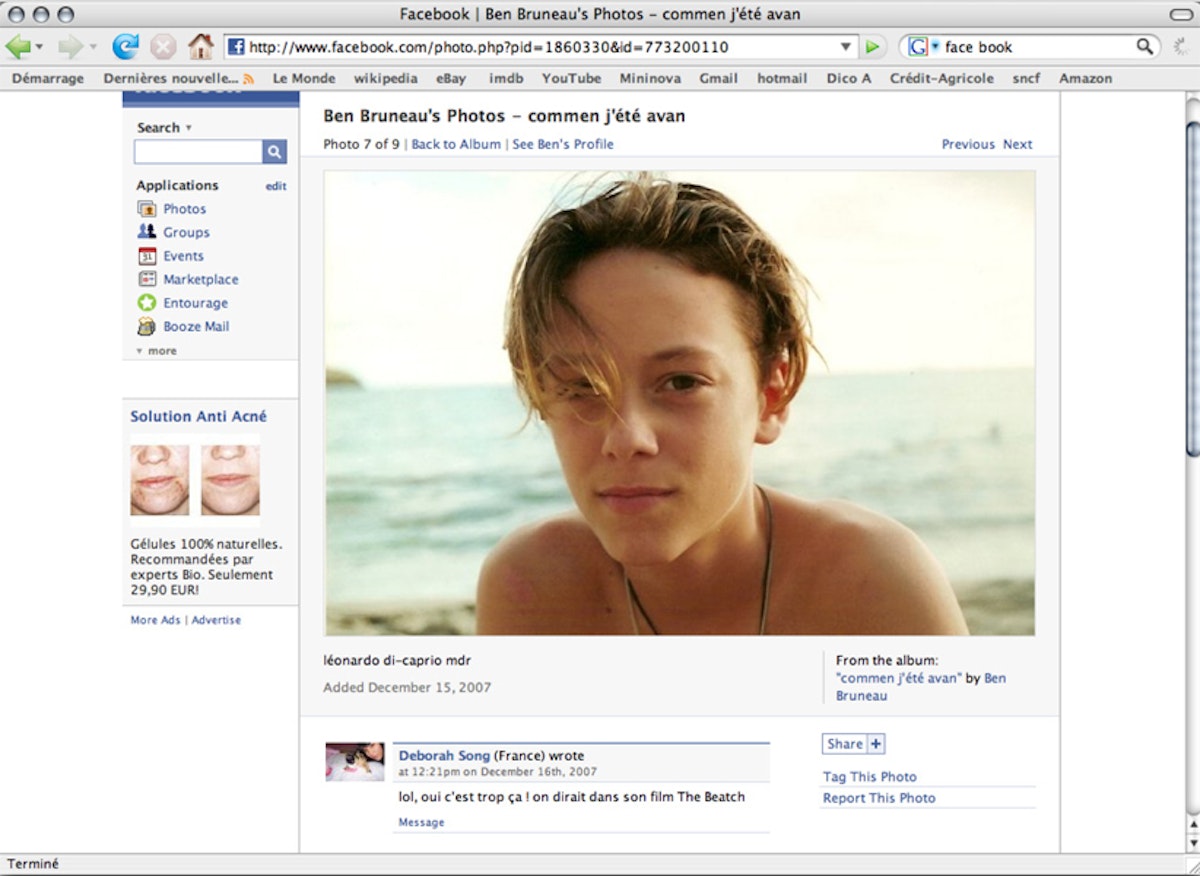1200x876 pixels.
Task: Click the large beach portrait photo
Action: (x=680, y=403)
